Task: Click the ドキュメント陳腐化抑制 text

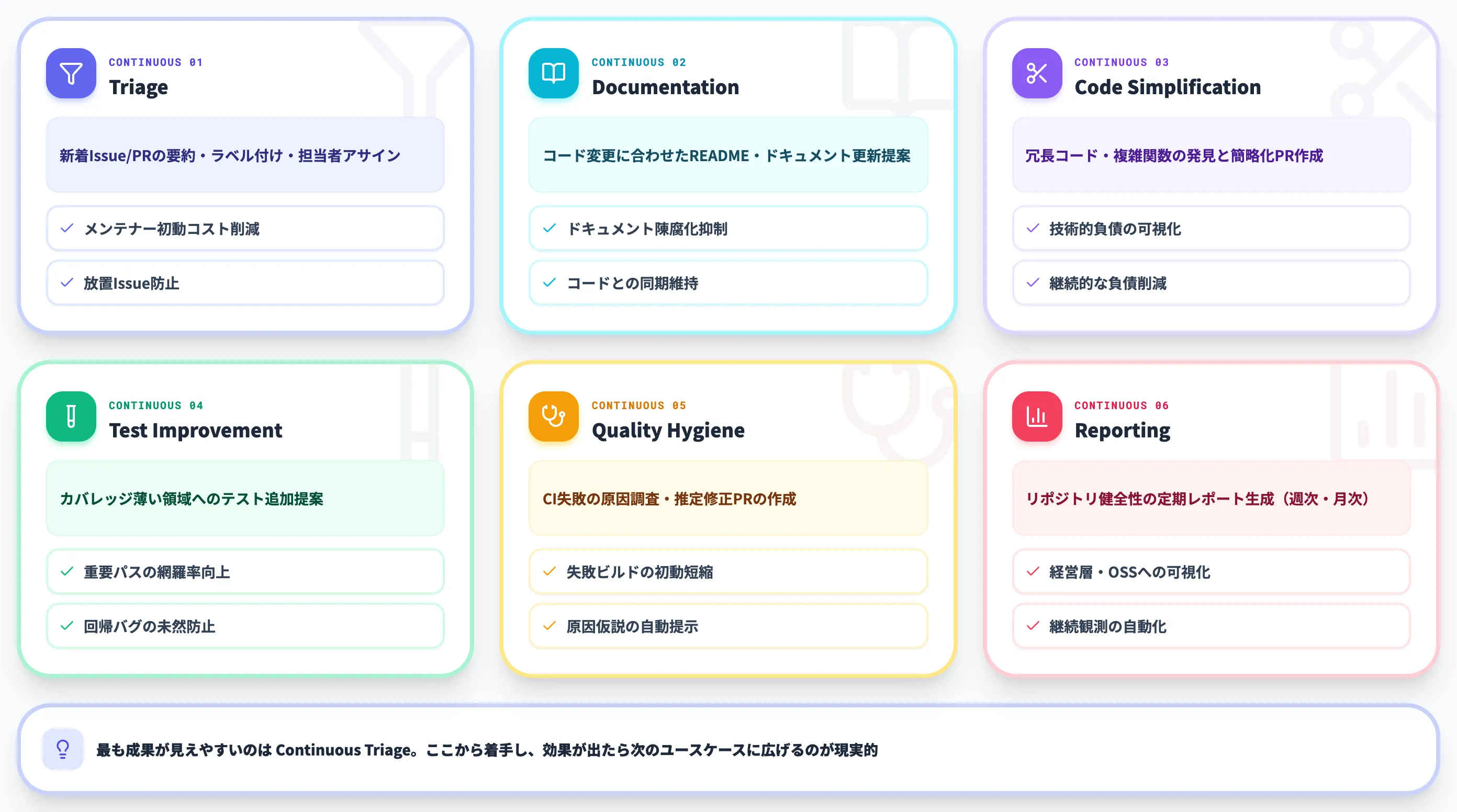Action: pos(647,229)
